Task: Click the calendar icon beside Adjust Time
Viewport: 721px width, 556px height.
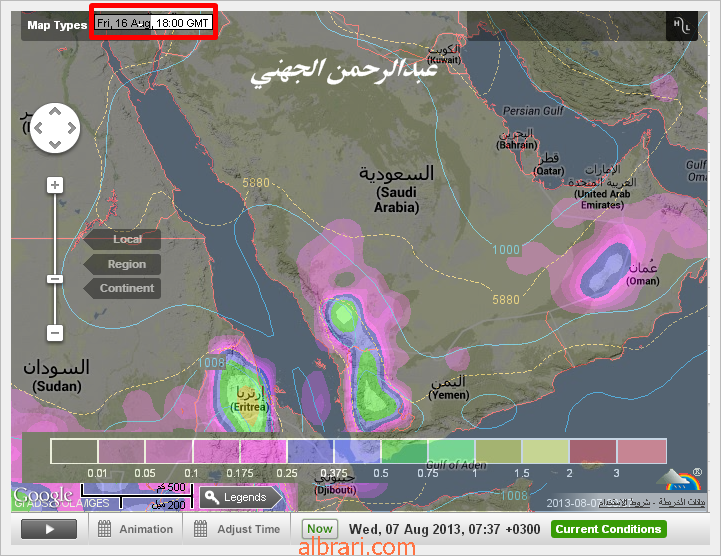Action: click(x=200, y=529)
